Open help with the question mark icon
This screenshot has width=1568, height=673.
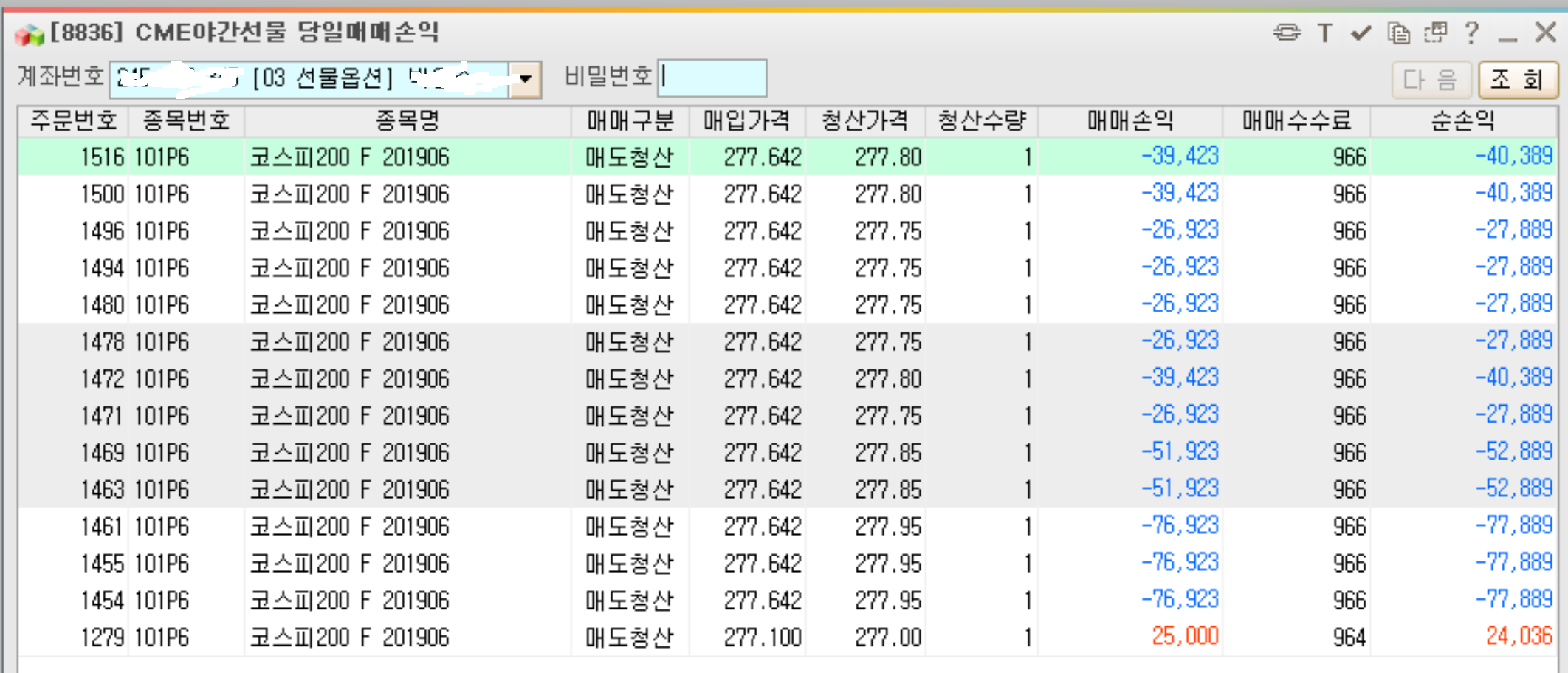click(1471, 33)
